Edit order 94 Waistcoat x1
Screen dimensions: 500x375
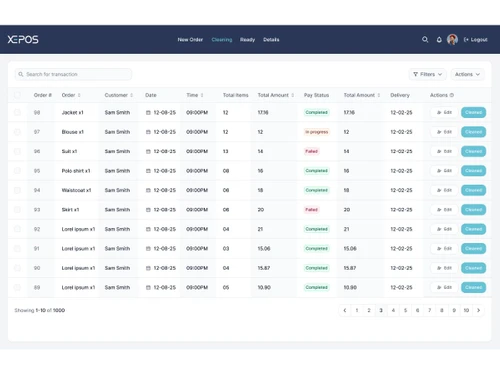point(444,190)
